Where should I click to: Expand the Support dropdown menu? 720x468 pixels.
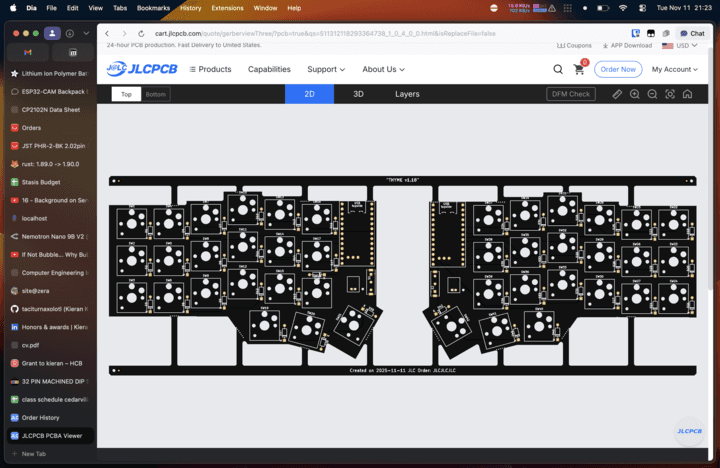click(x=326, y=69)
